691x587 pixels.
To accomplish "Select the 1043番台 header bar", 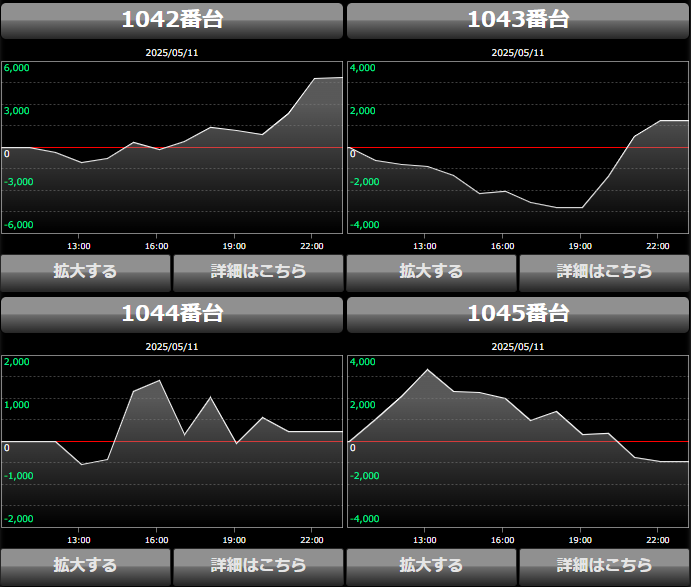I will coord(518,20).
